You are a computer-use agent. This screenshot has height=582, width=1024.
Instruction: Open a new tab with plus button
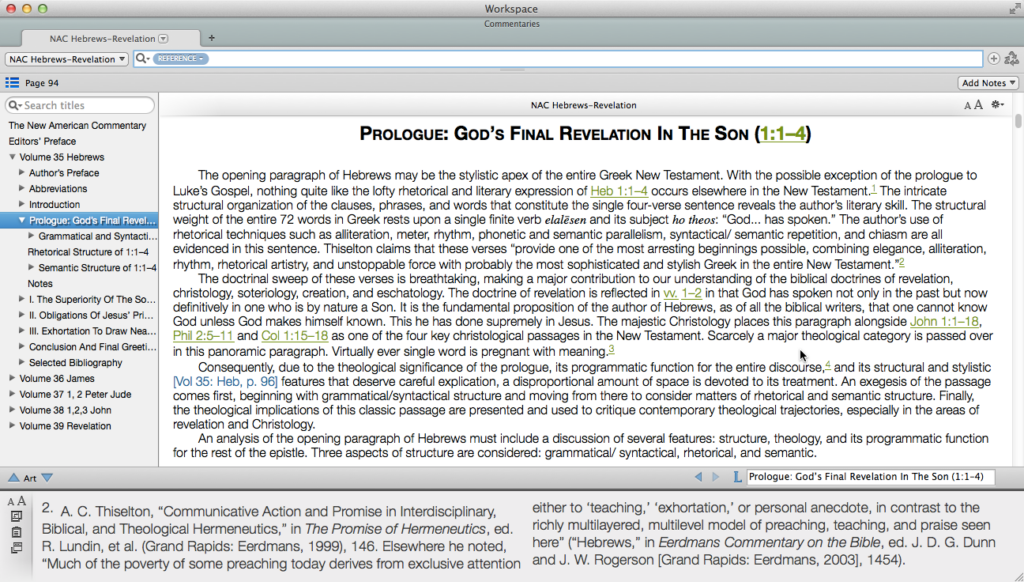[212, 38]
